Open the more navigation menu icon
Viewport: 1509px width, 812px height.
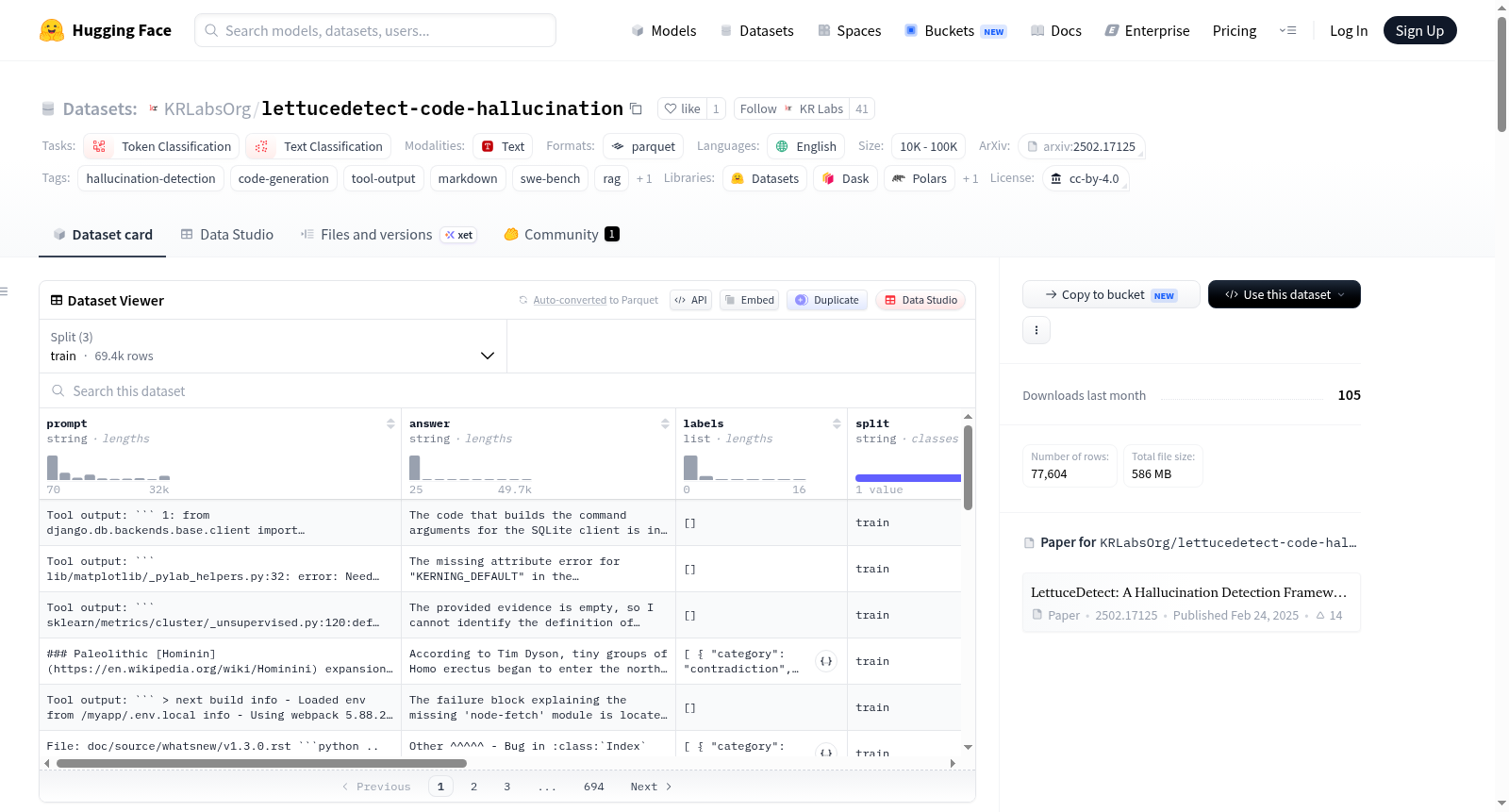[1287, 30]
